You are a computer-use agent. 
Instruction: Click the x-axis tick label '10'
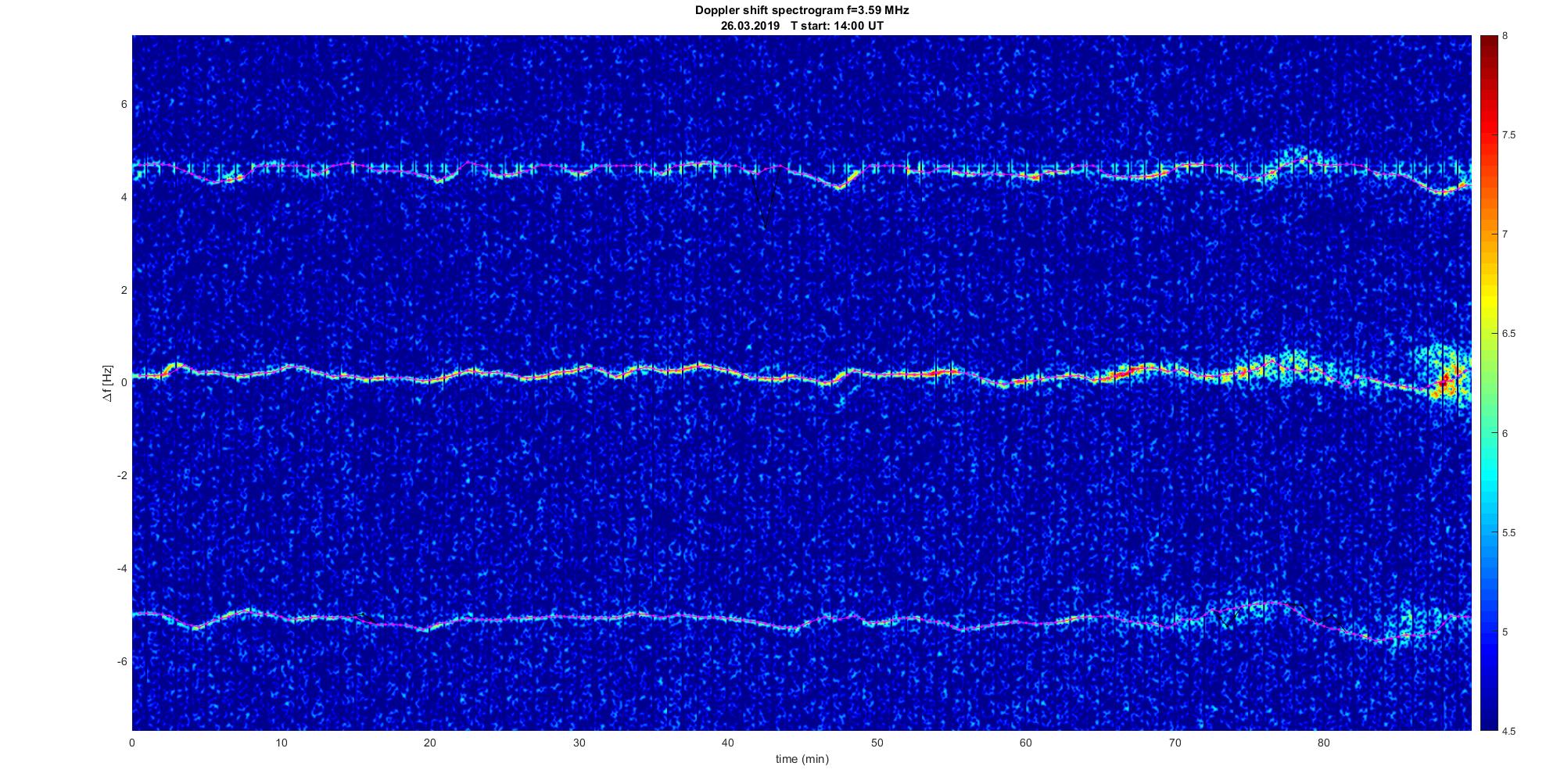(281, 742)
